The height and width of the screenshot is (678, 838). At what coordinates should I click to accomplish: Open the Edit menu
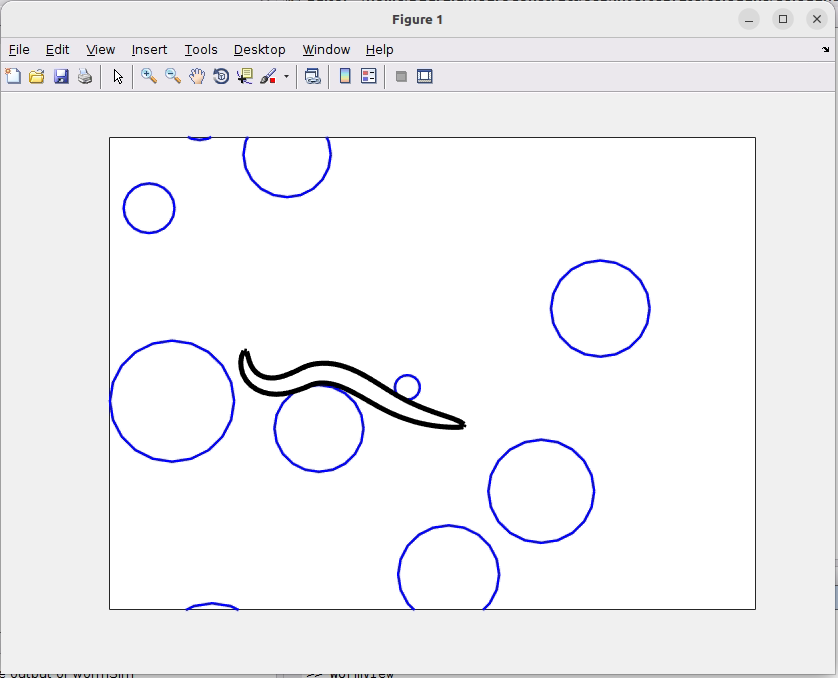coord(57,50)
